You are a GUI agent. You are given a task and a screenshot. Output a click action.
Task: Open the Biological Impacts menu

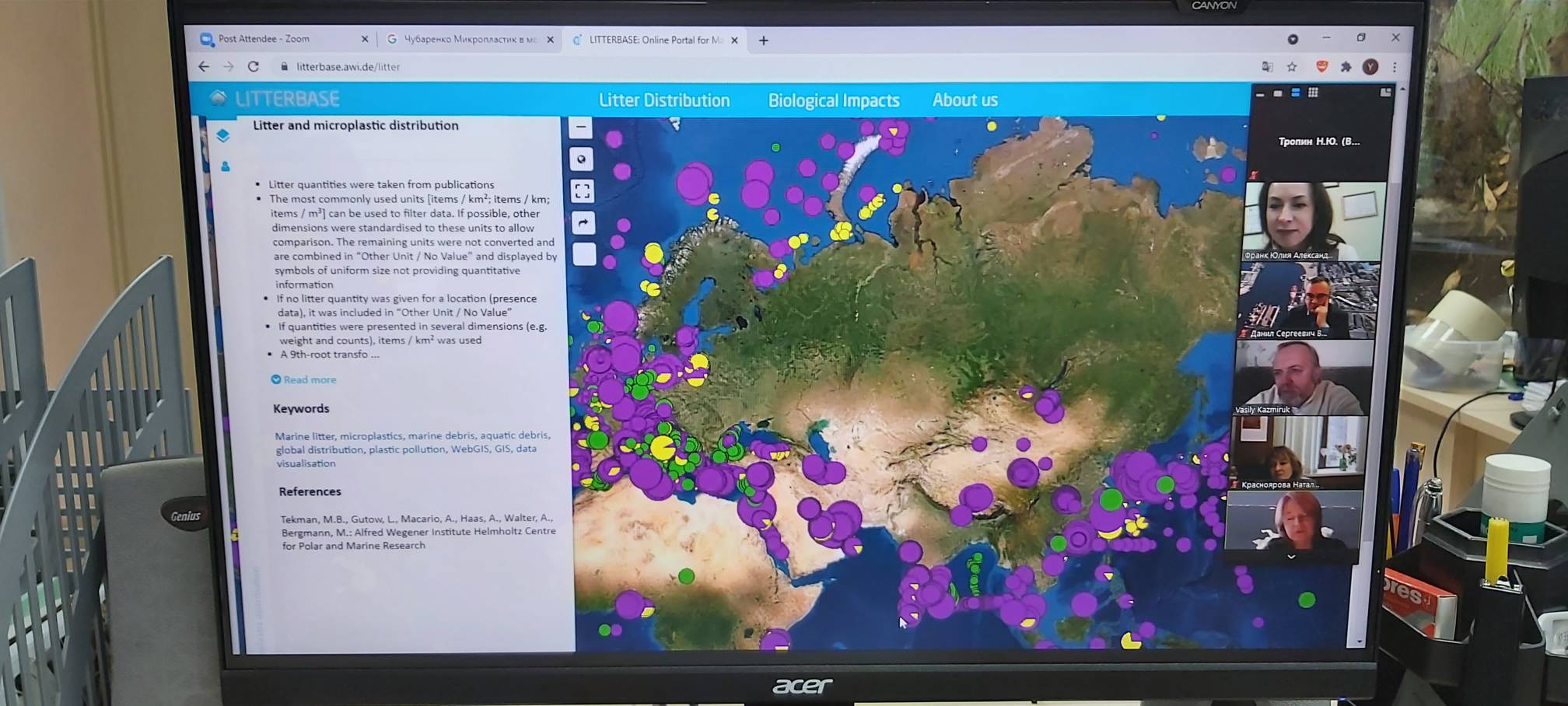pyautogui.click(x=834, y=100)
